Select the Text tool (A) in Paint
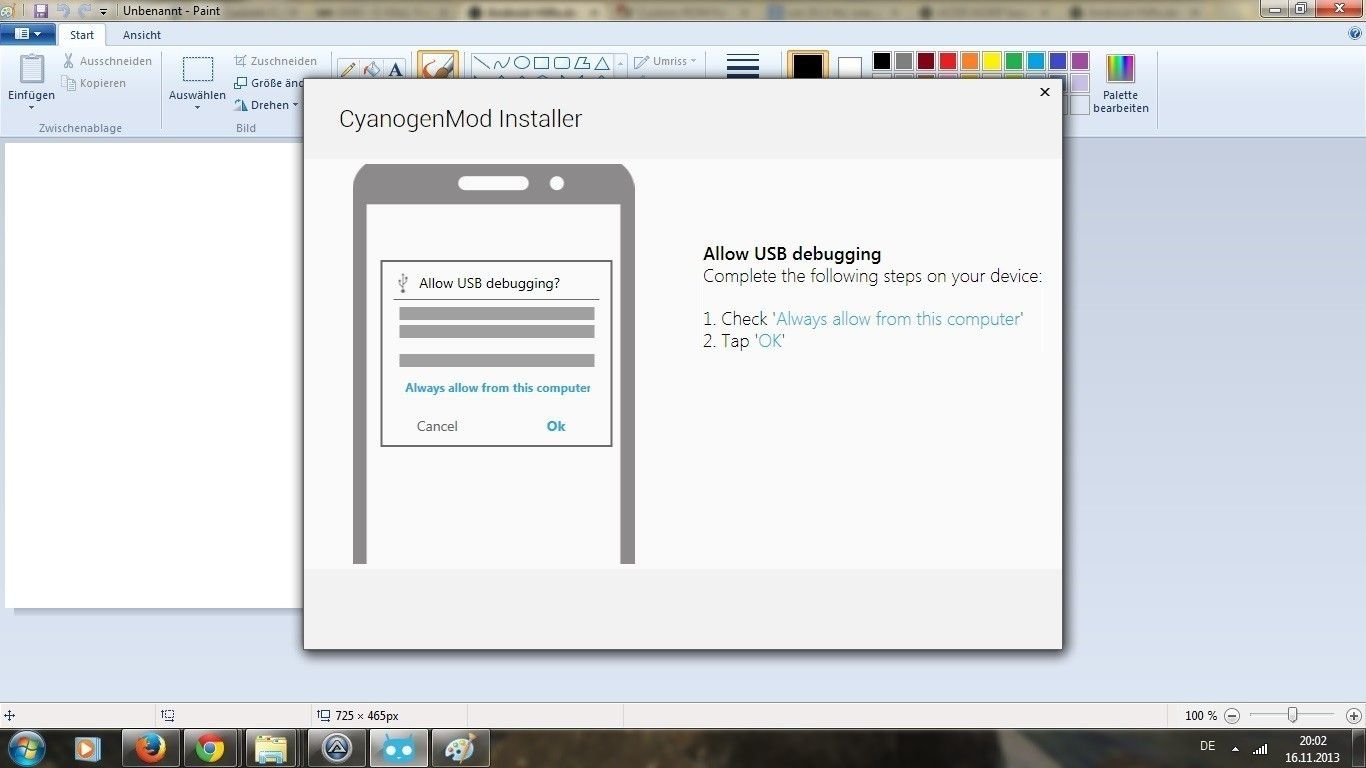1366x768 pixels. coord(396,69)
